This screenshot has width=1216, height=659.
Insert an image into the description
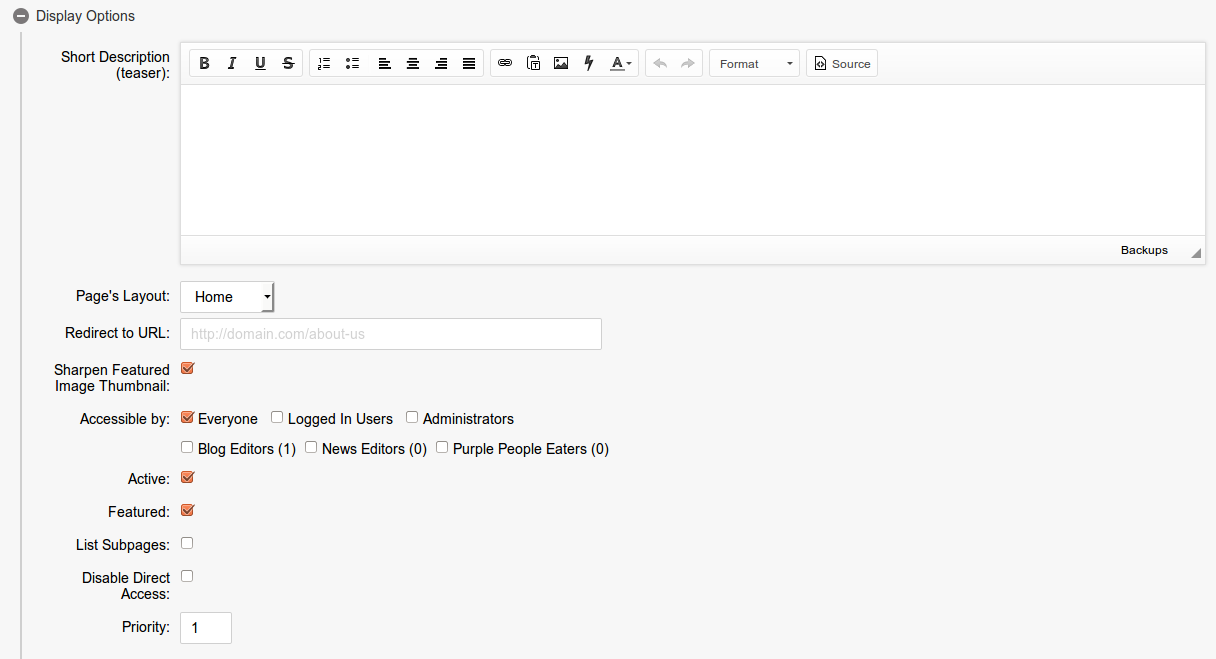561,64
